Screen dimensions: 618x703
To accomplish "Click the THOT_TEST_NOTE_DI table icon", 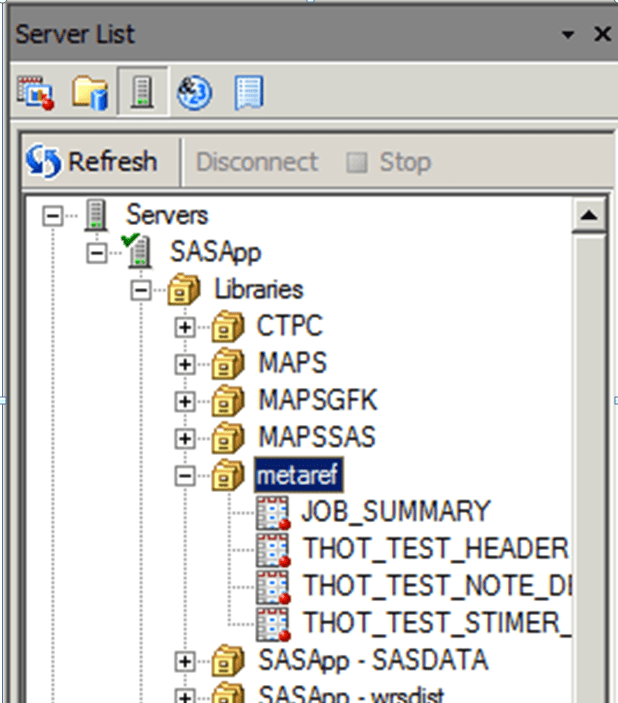I will (273, 587).
